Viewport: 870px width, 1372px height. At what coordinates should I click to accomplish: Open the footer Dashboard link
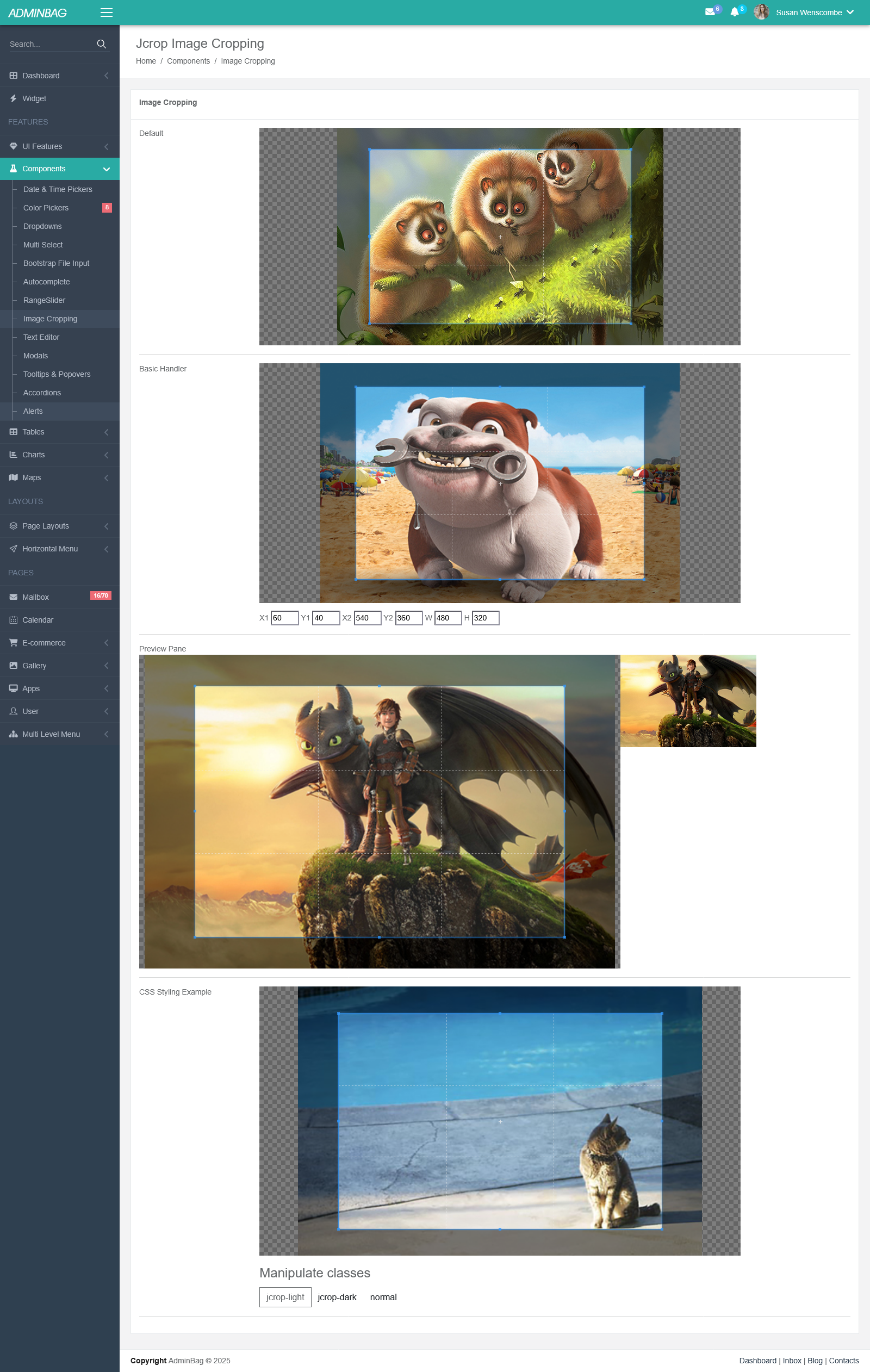[758, 1361]
